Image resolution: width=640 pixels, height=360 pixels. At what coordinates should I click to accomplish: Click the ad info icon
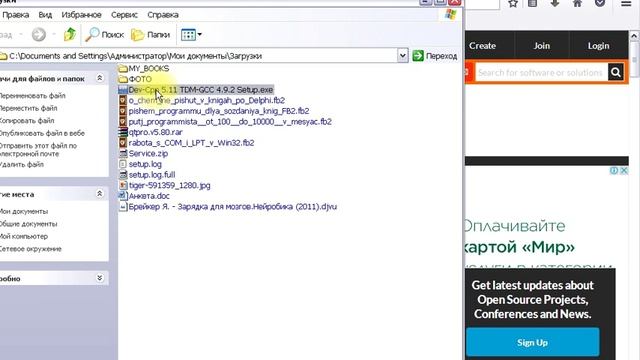coord(614,171)
